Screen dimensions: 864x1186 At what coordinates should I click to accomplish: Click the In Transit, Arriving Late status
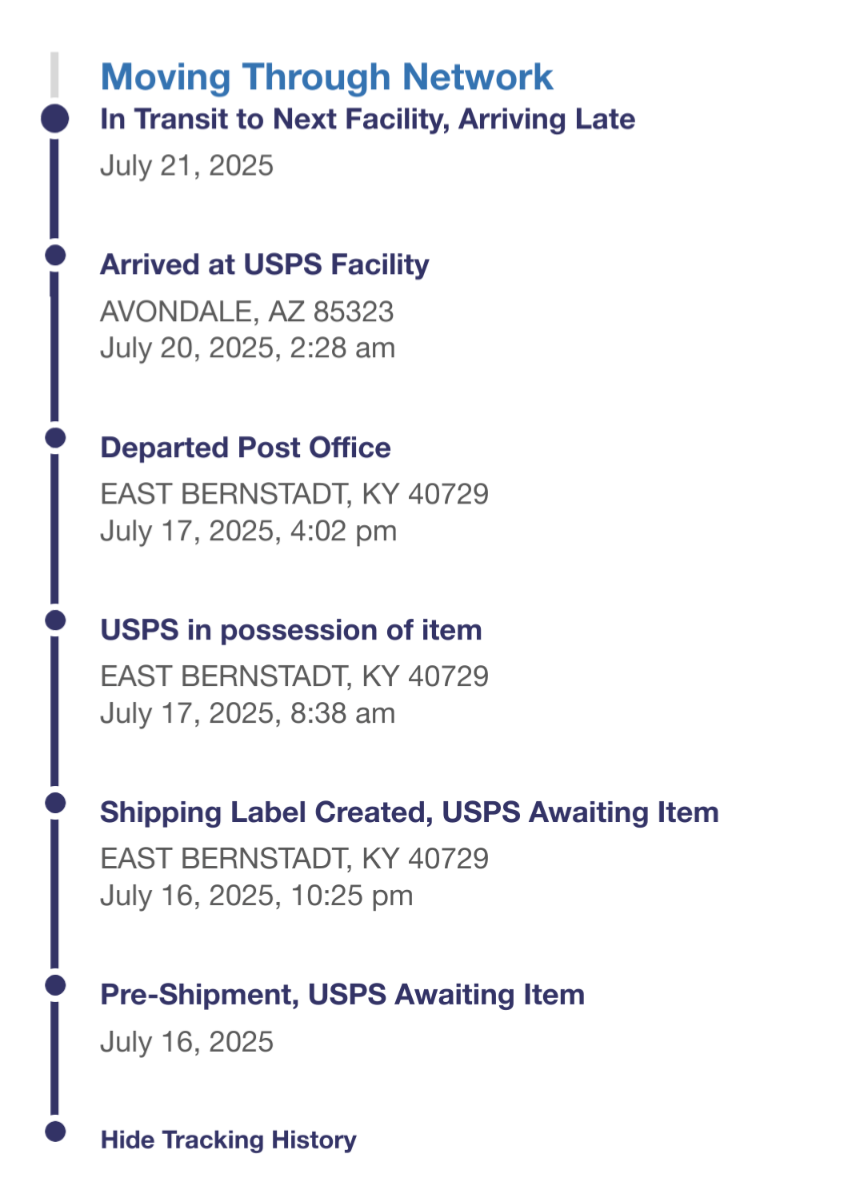click(x=368, y=120)
